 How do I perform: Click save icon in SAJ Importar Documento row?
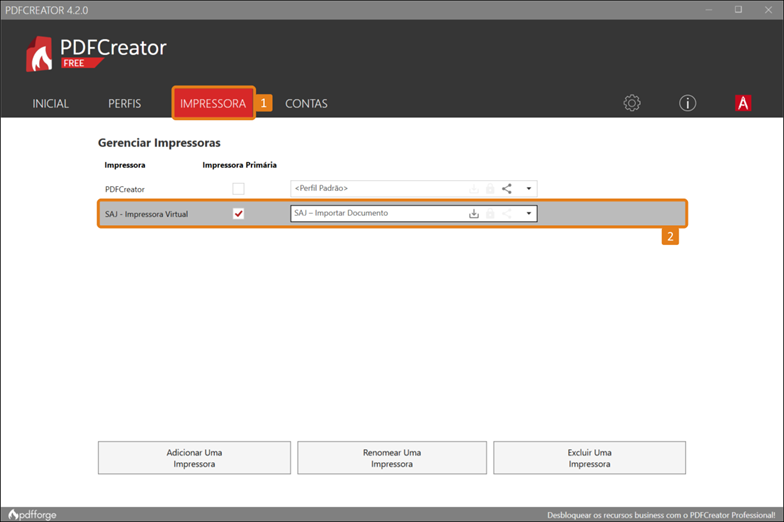point(474,213)
